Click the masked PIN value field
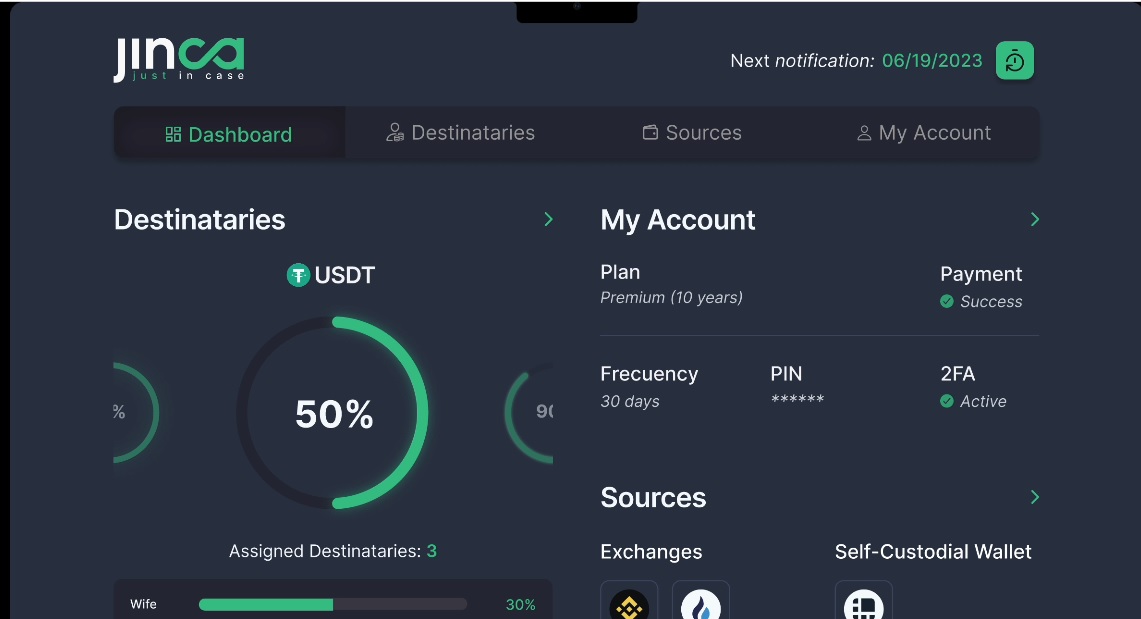This screenshot has width=1141, height=619. coord(797,401)
